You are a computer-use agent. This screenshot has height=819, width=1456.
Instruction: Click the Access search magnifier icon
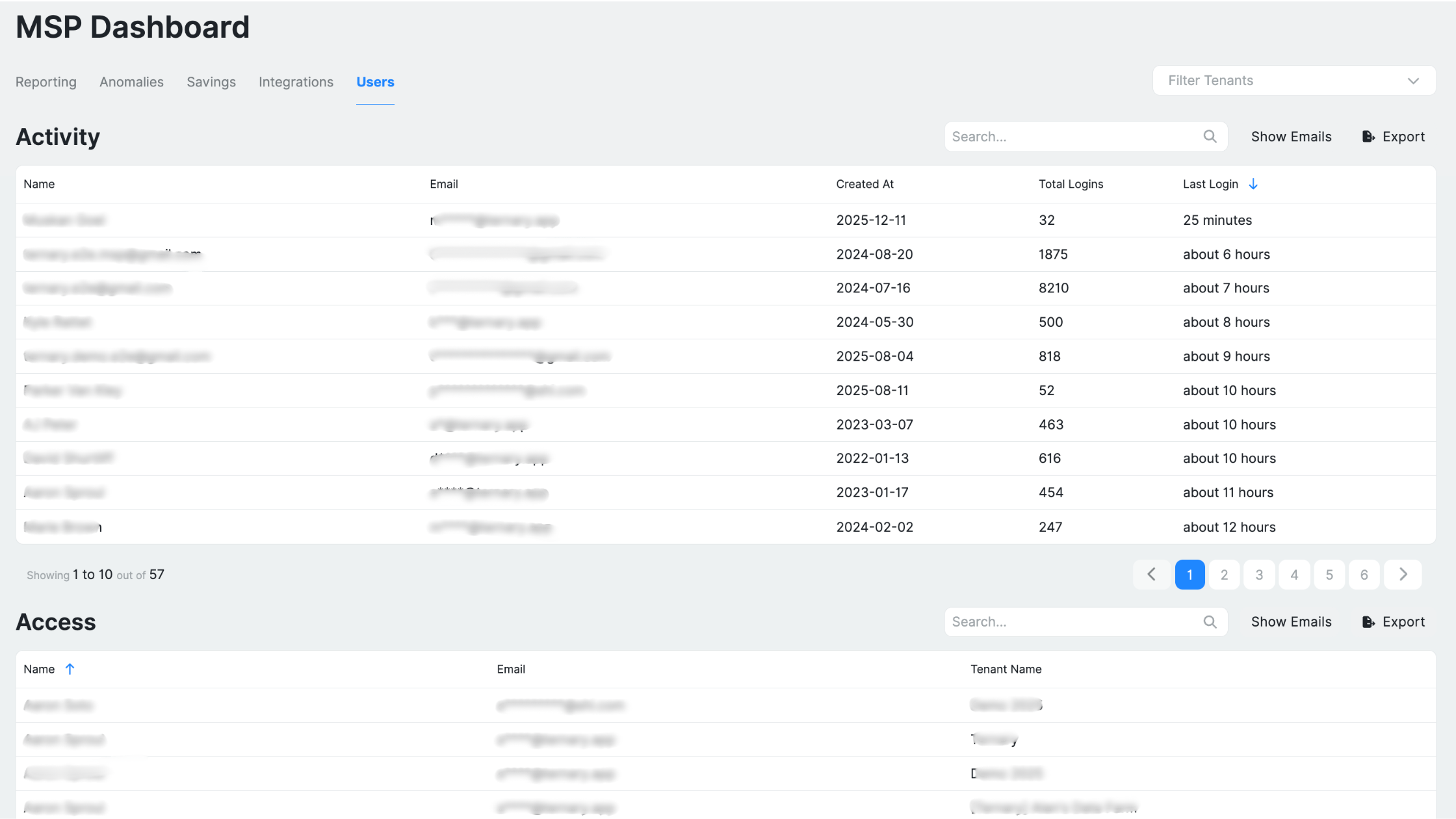coord(1210,622)
